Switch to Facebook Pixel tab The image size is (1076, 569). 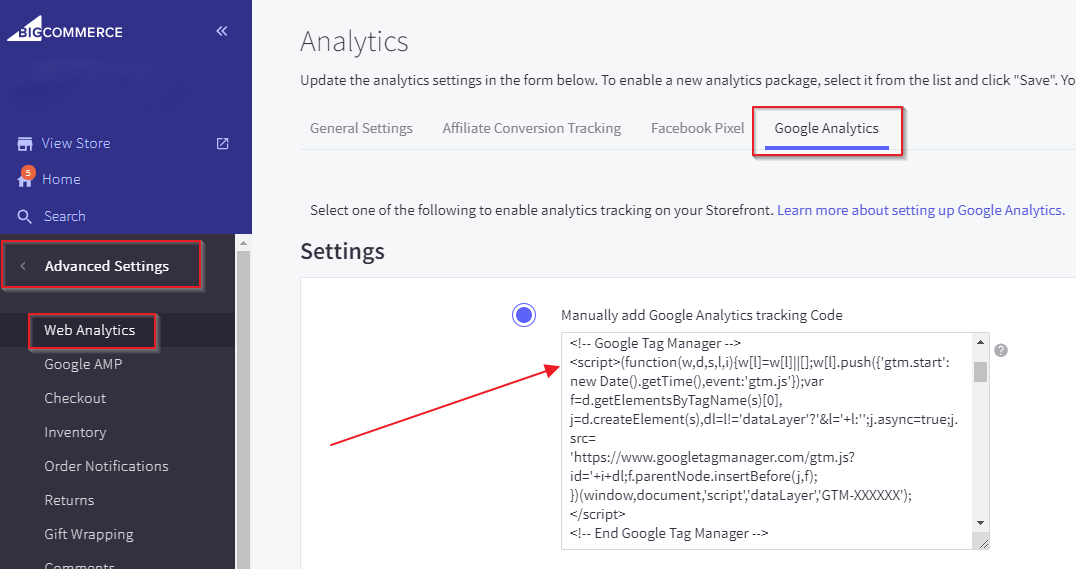[697, 128]
